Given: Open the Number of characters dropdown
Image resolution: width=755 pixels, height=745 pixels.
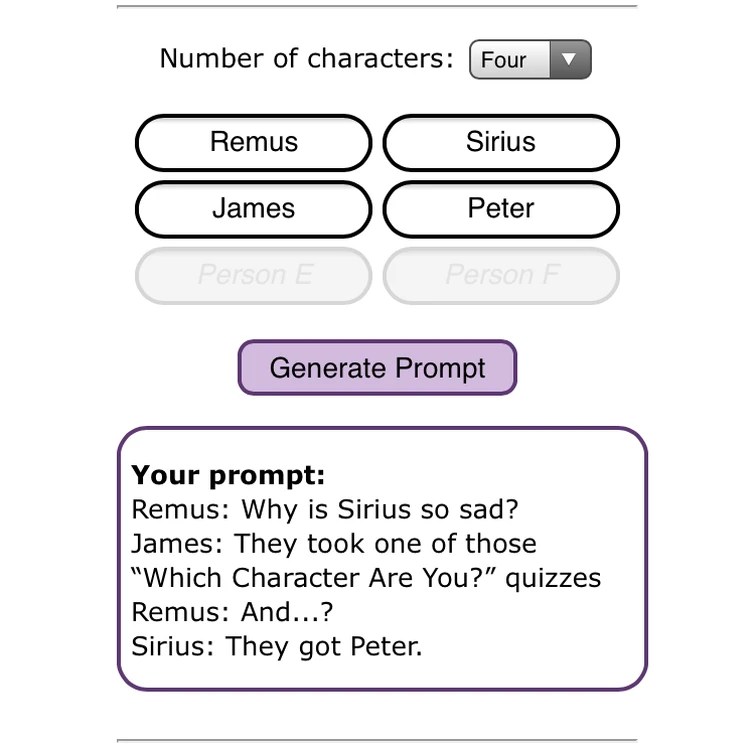Looking at the screenshot, I should click(x=530, y=60).
